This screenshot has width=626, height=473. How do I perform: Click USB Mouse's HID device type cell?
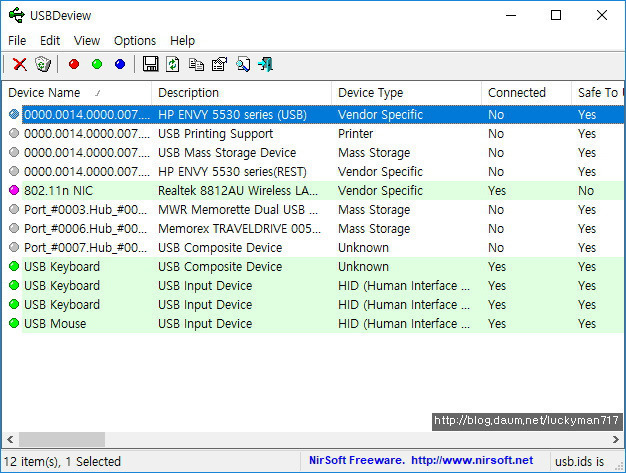404,323
